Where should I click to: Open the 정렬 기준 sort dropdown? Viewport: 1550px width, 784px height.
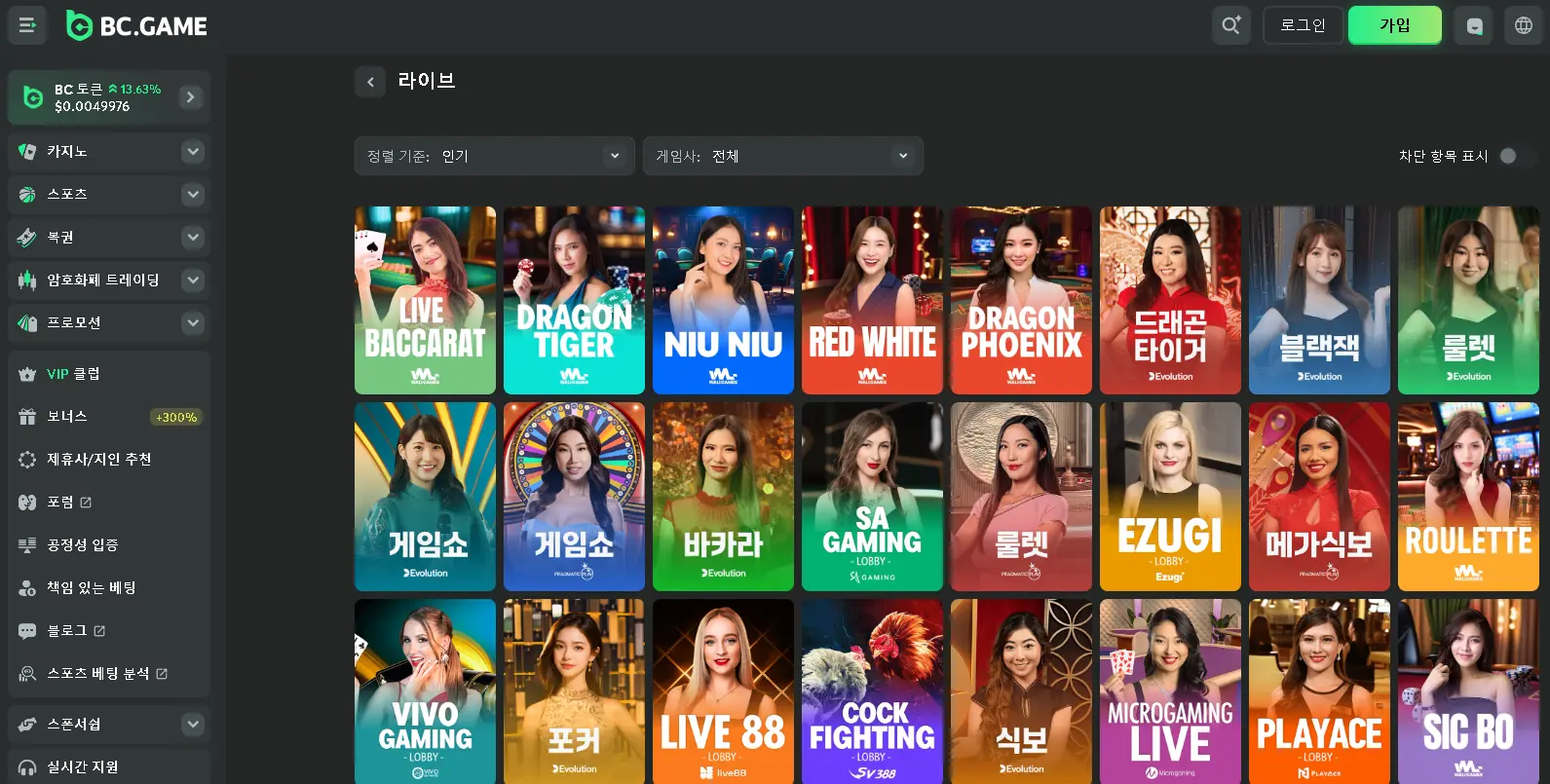click(x=494, y=156)
